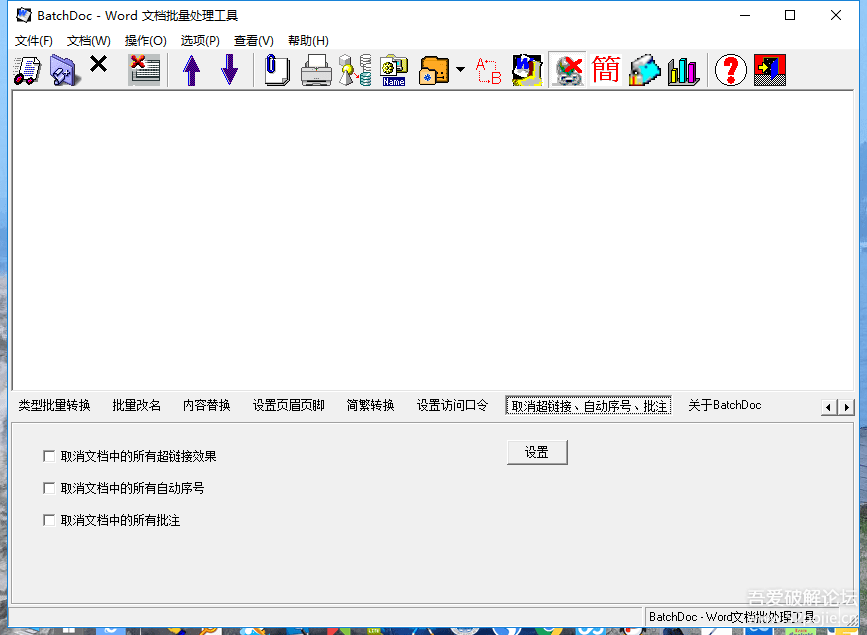Close the BatchDoc window
This screenshot has height=635, width=867.
(835, 15)
